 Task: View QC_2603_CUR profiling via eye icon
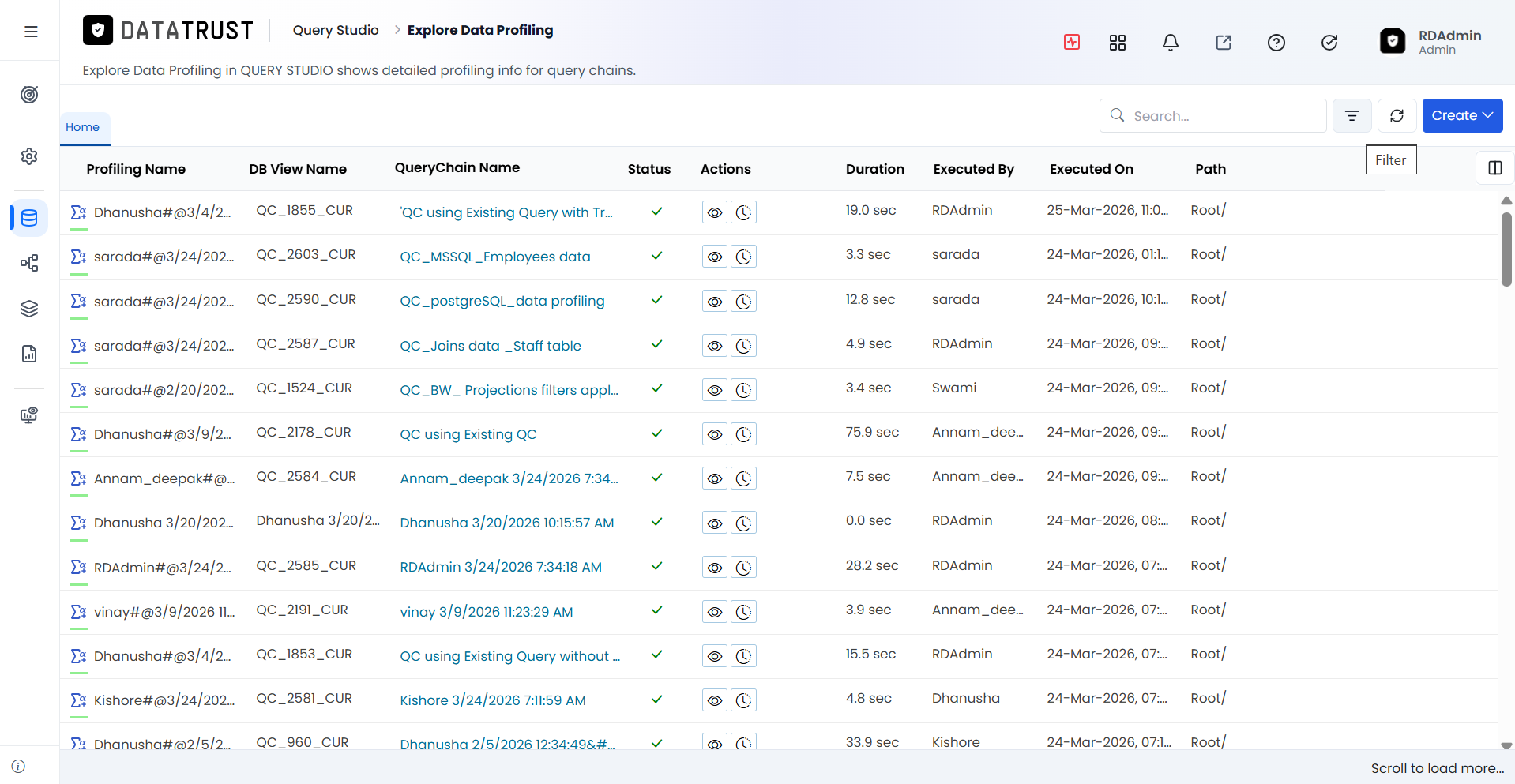click(x=715, y=257)
